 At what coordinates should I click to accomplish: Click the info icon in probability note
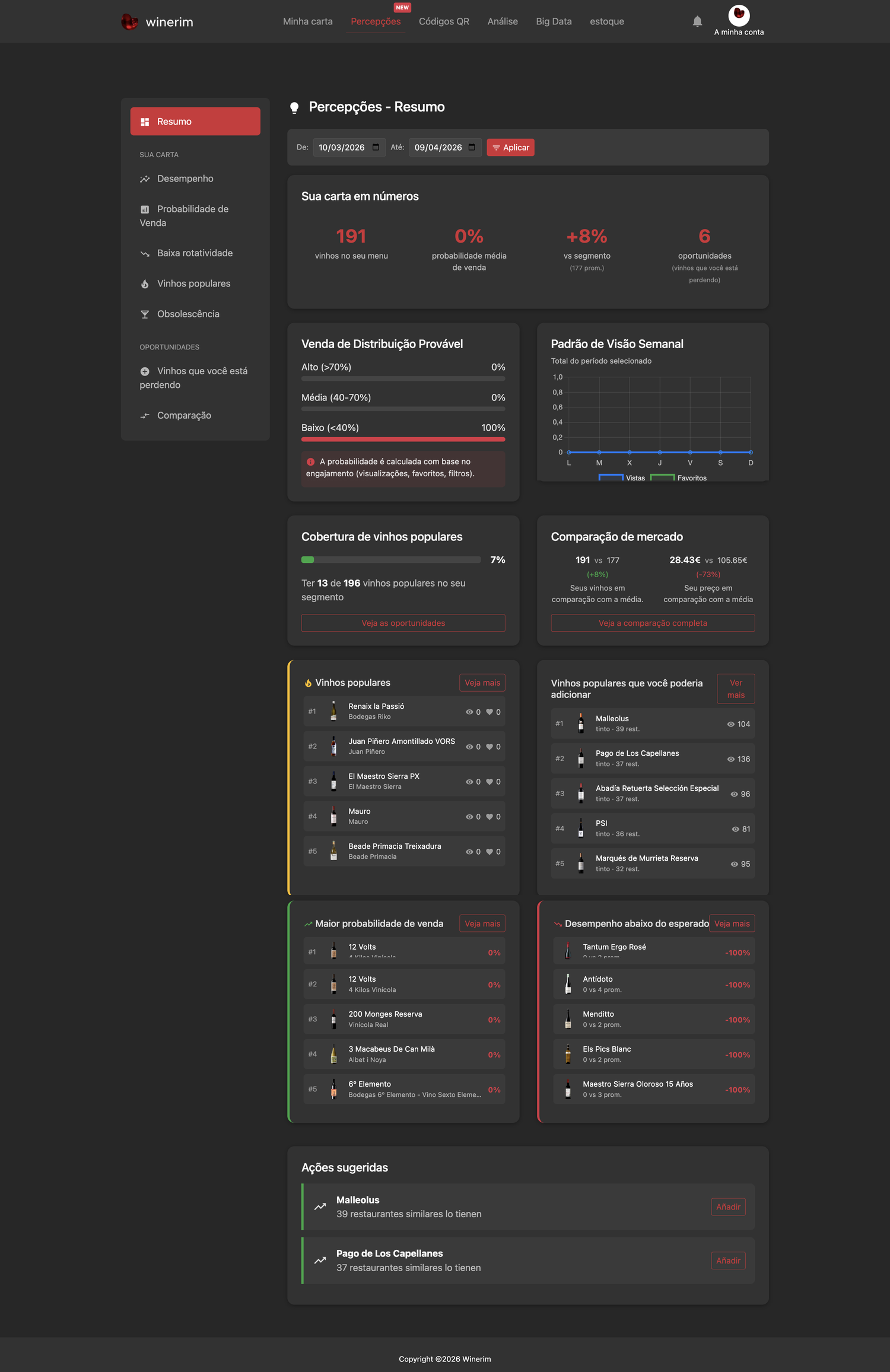pos(310,461)
